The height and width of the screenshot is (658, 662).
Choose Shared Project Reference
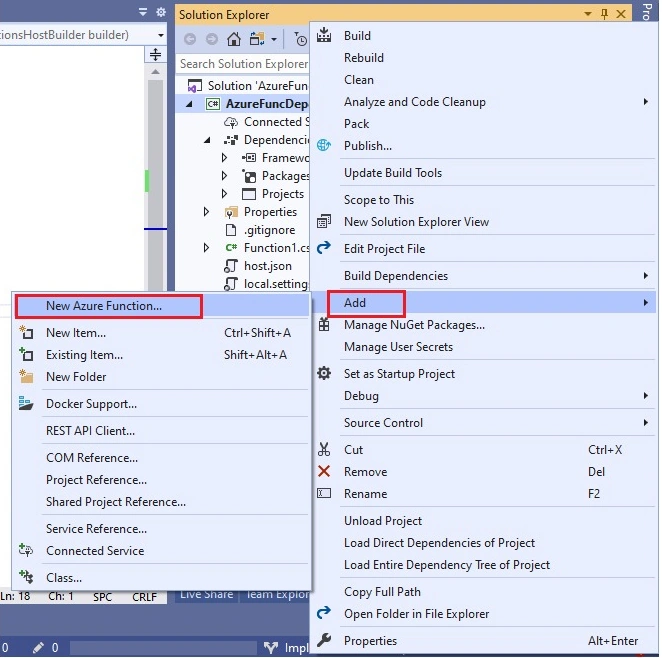click(x=116, y=501)
